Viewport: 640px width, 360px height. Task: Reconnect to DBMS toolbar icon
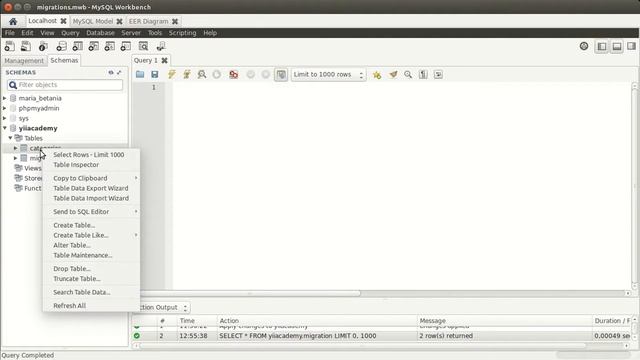point(161,47)
